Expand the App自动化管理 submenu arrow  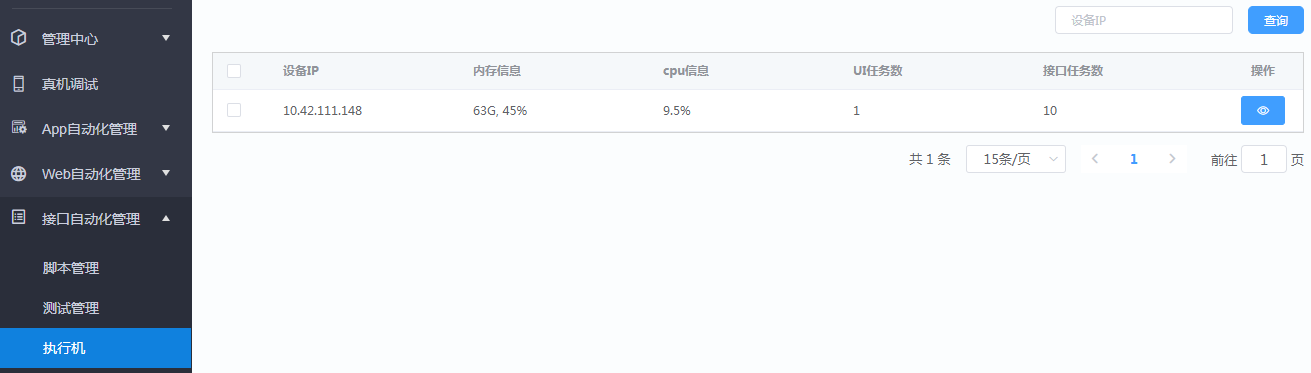[x=166, y=128]
